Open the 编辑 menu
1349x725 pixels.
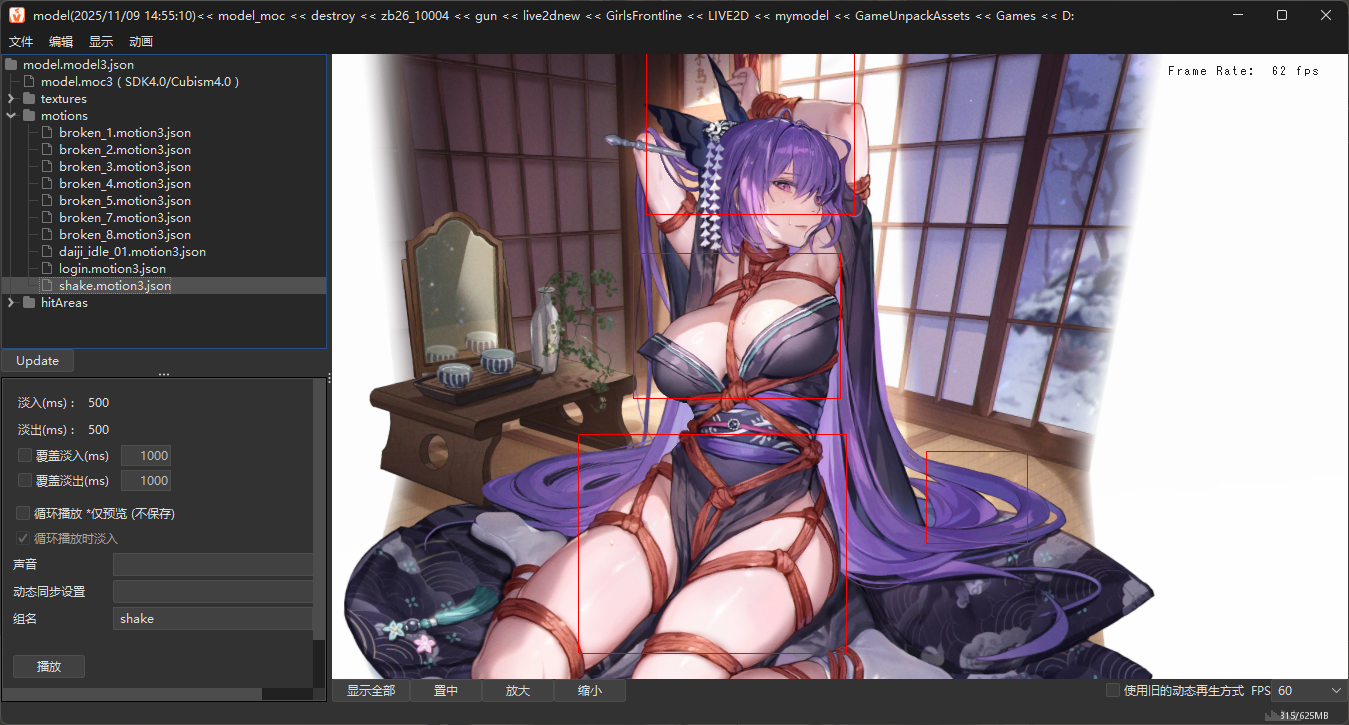point(61,42)
